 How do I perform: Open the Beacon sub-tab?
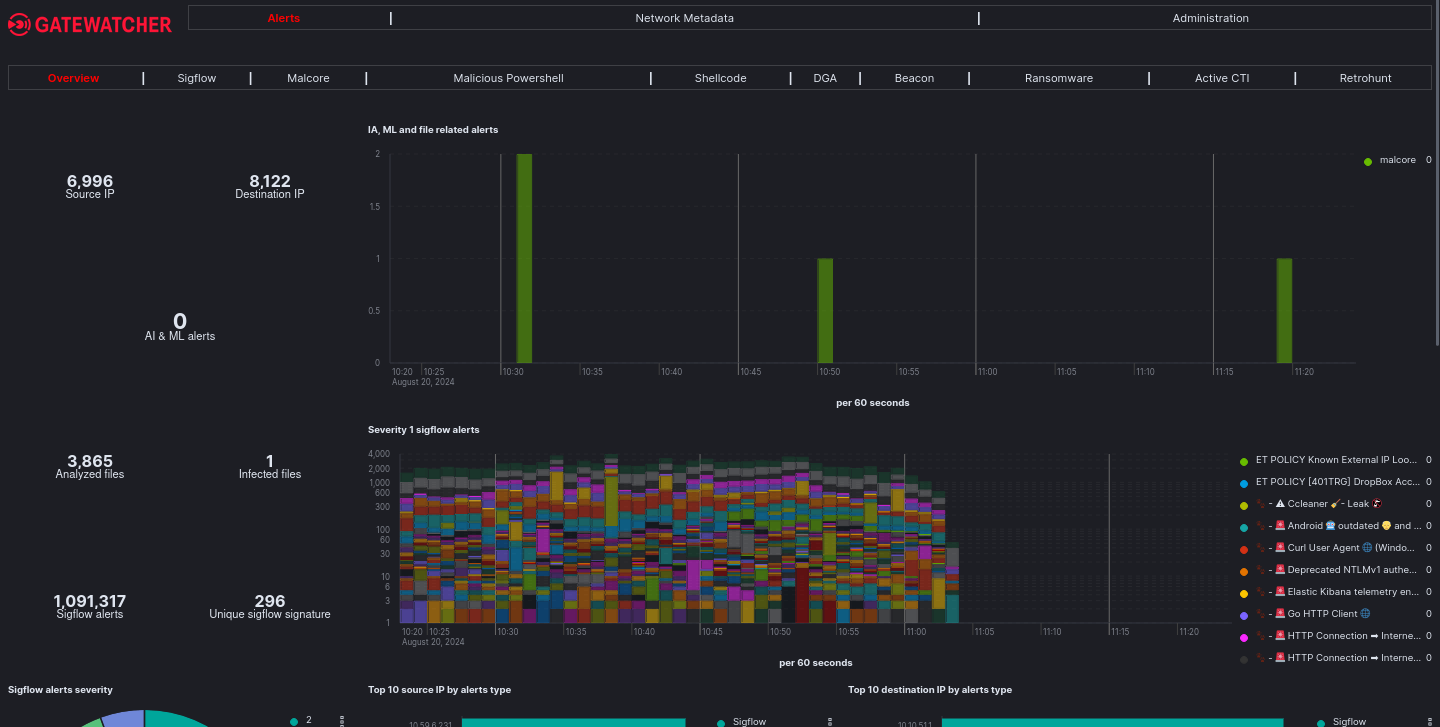click(x=914, y=78)
